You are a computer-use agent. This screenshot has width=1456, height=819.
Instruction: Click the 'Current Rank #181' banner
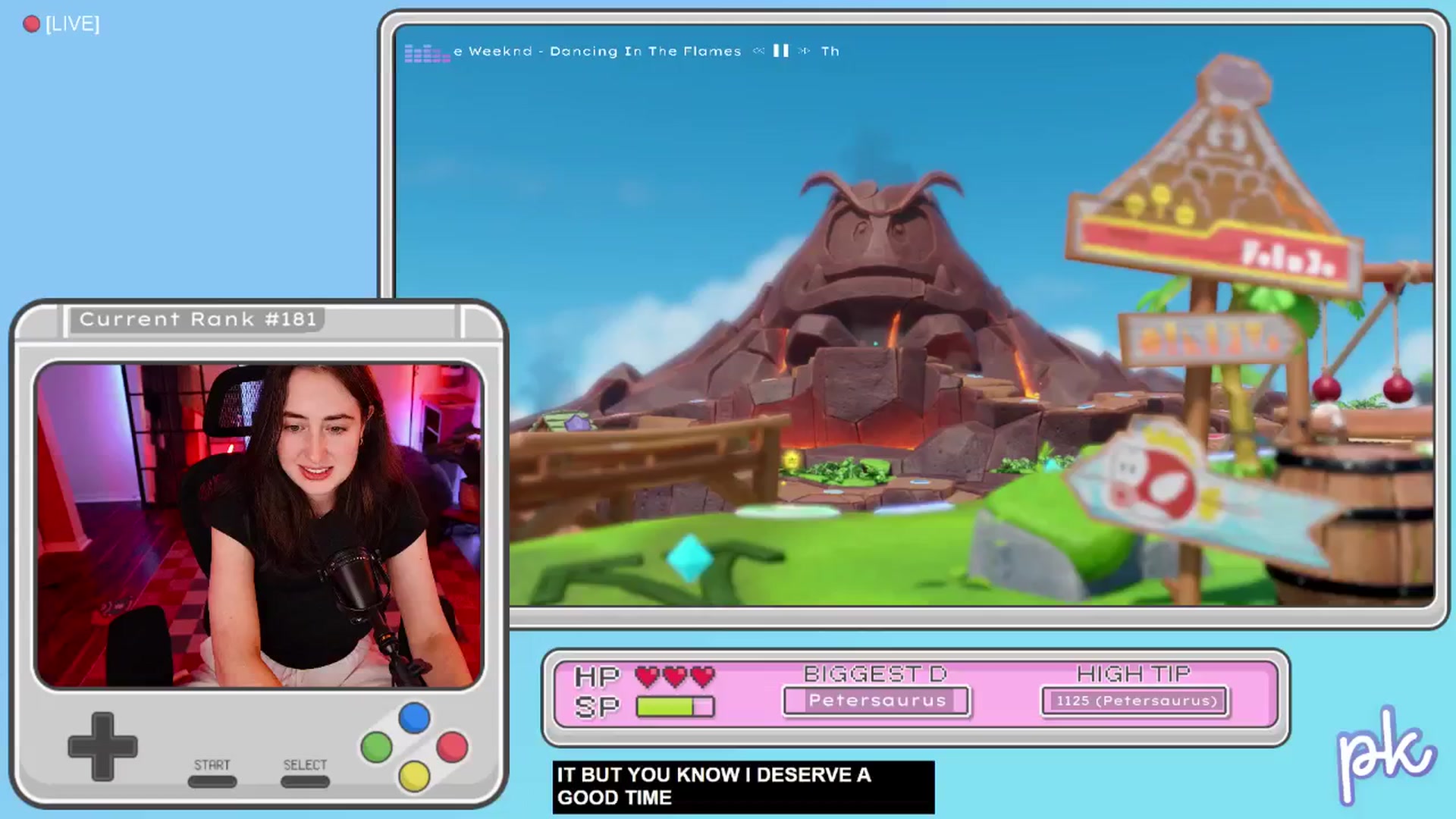pyautogui.click(x=198, y=319)
